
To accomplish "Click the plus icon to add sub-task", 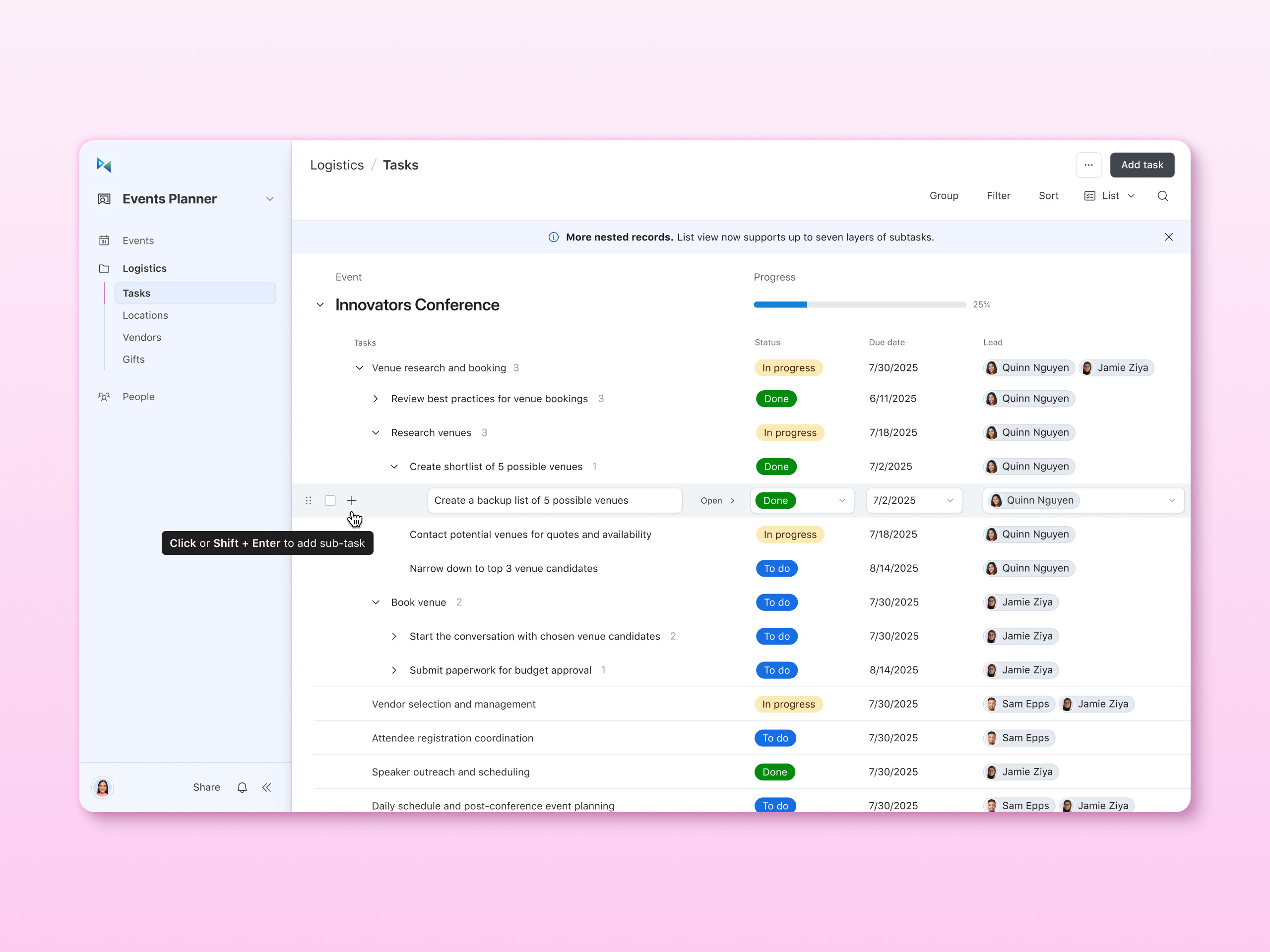I will 351,500.
